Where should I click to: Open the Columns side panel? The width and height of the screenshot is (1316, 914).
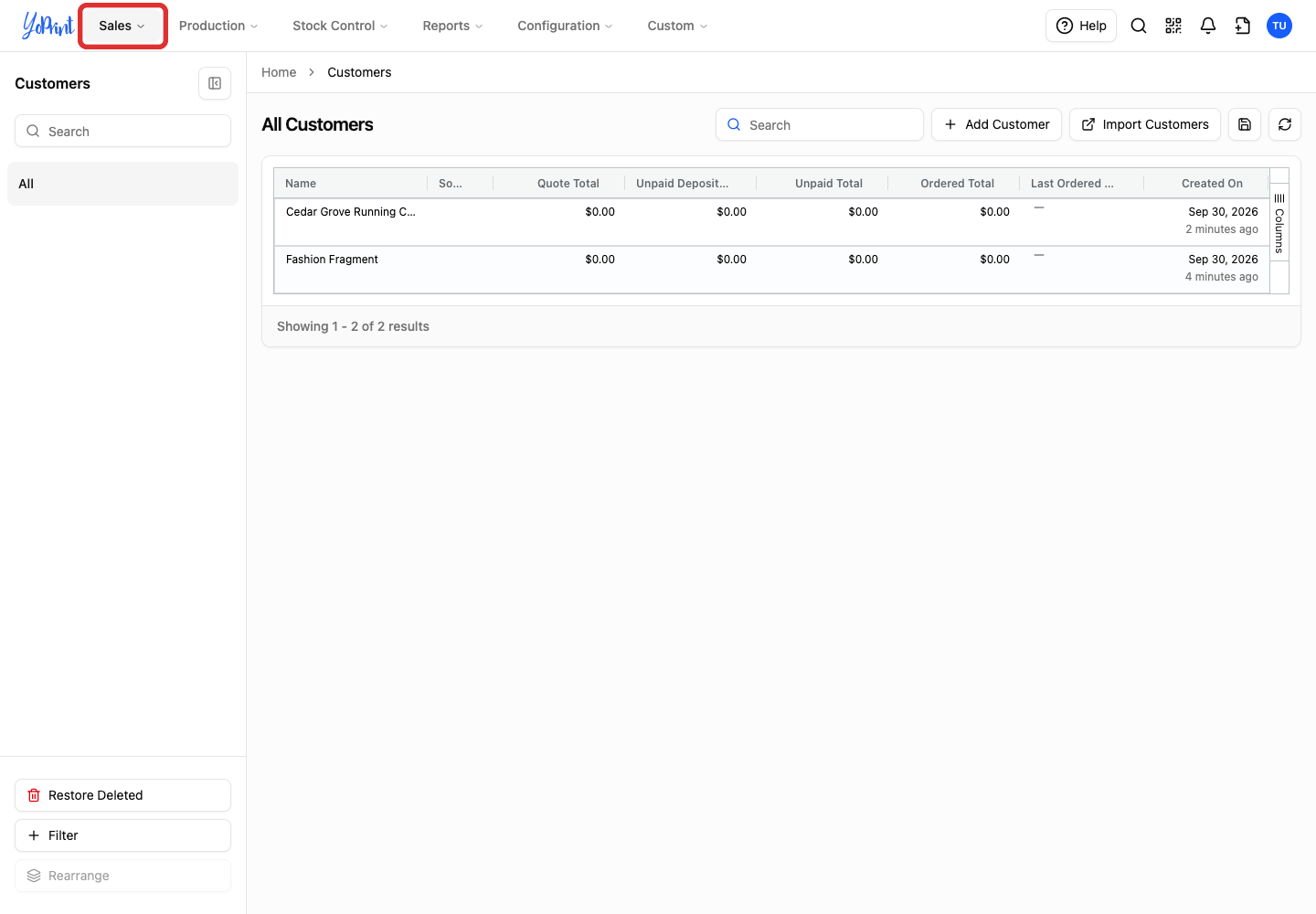tap(1279, 223)
